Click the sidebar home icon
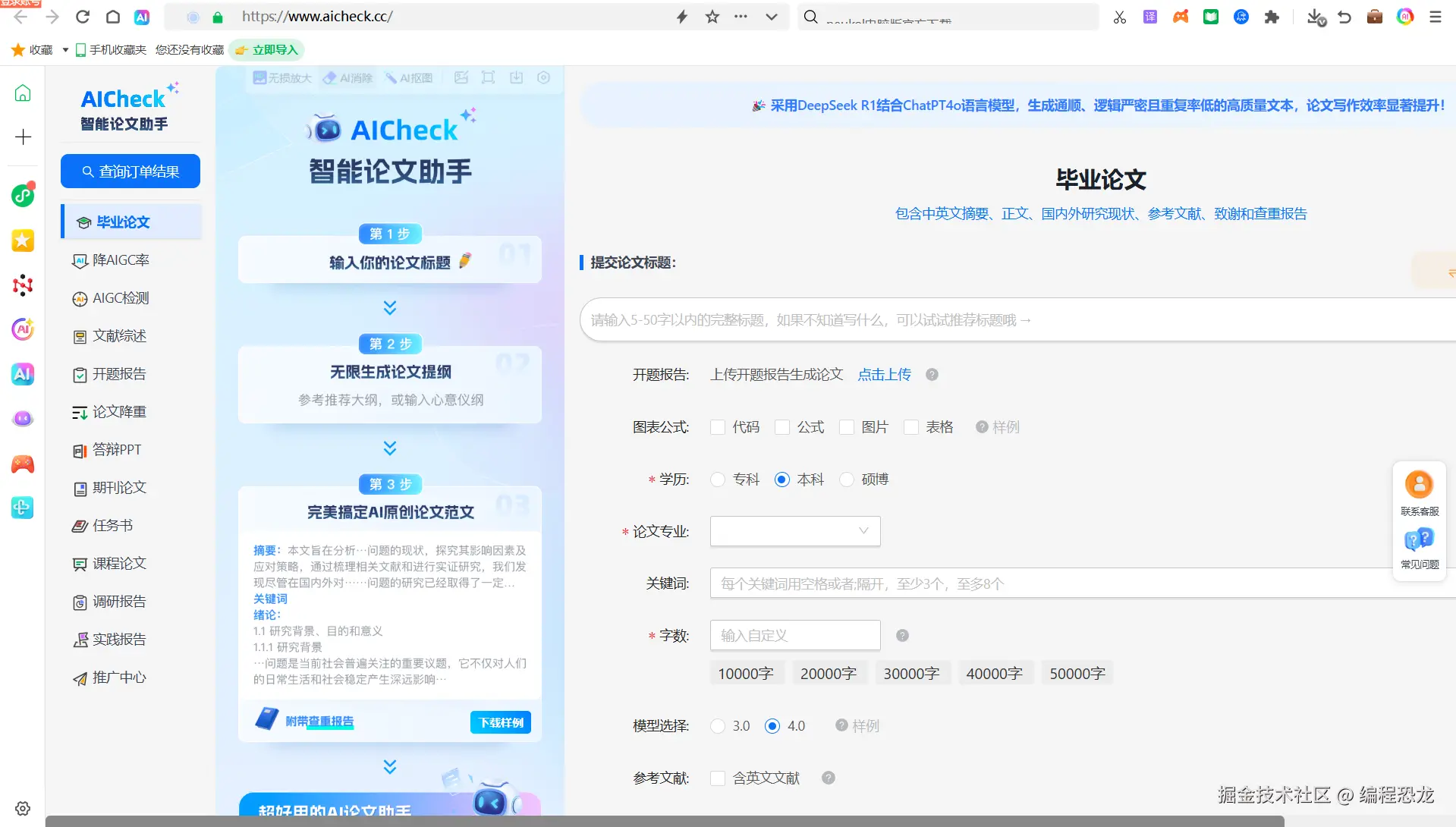1456x827 pixels. (x=23, y=93)
